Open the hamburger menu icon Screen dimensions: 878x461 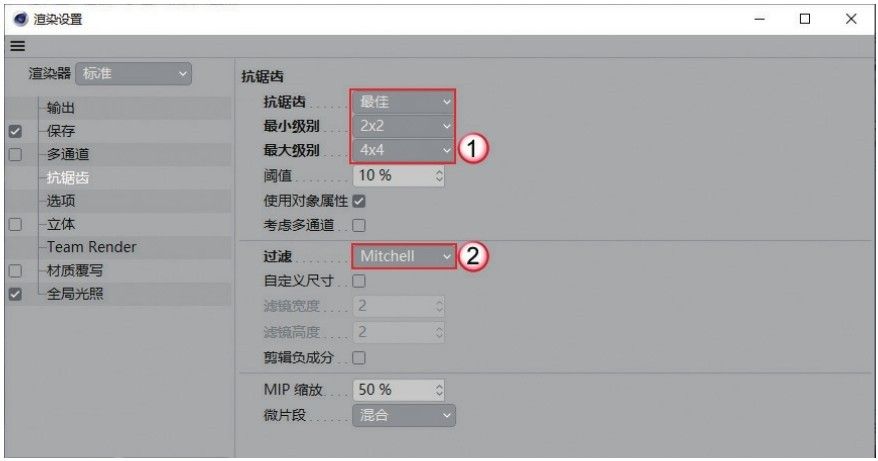[x=17, y=46]
